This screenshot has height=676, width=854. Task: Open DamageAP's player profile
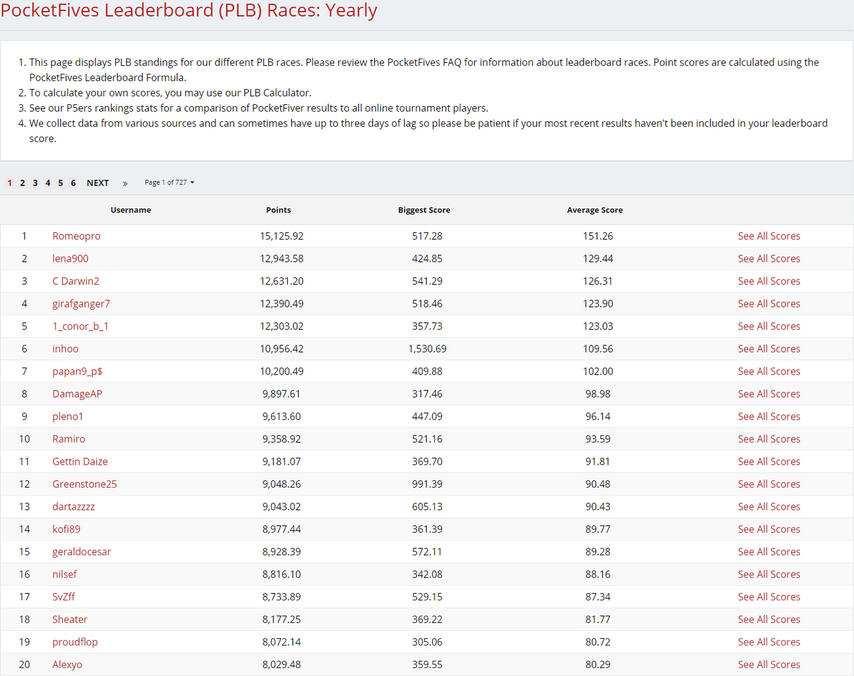click(77, 394)
